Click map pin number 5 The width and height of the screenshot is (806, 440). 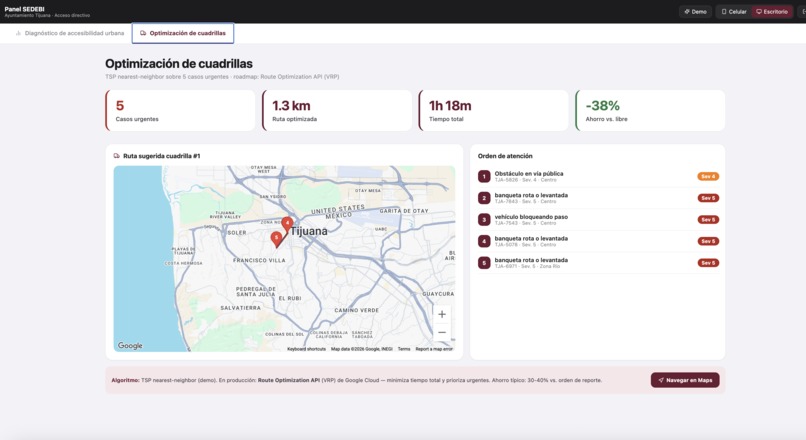[x=277, y=239]
